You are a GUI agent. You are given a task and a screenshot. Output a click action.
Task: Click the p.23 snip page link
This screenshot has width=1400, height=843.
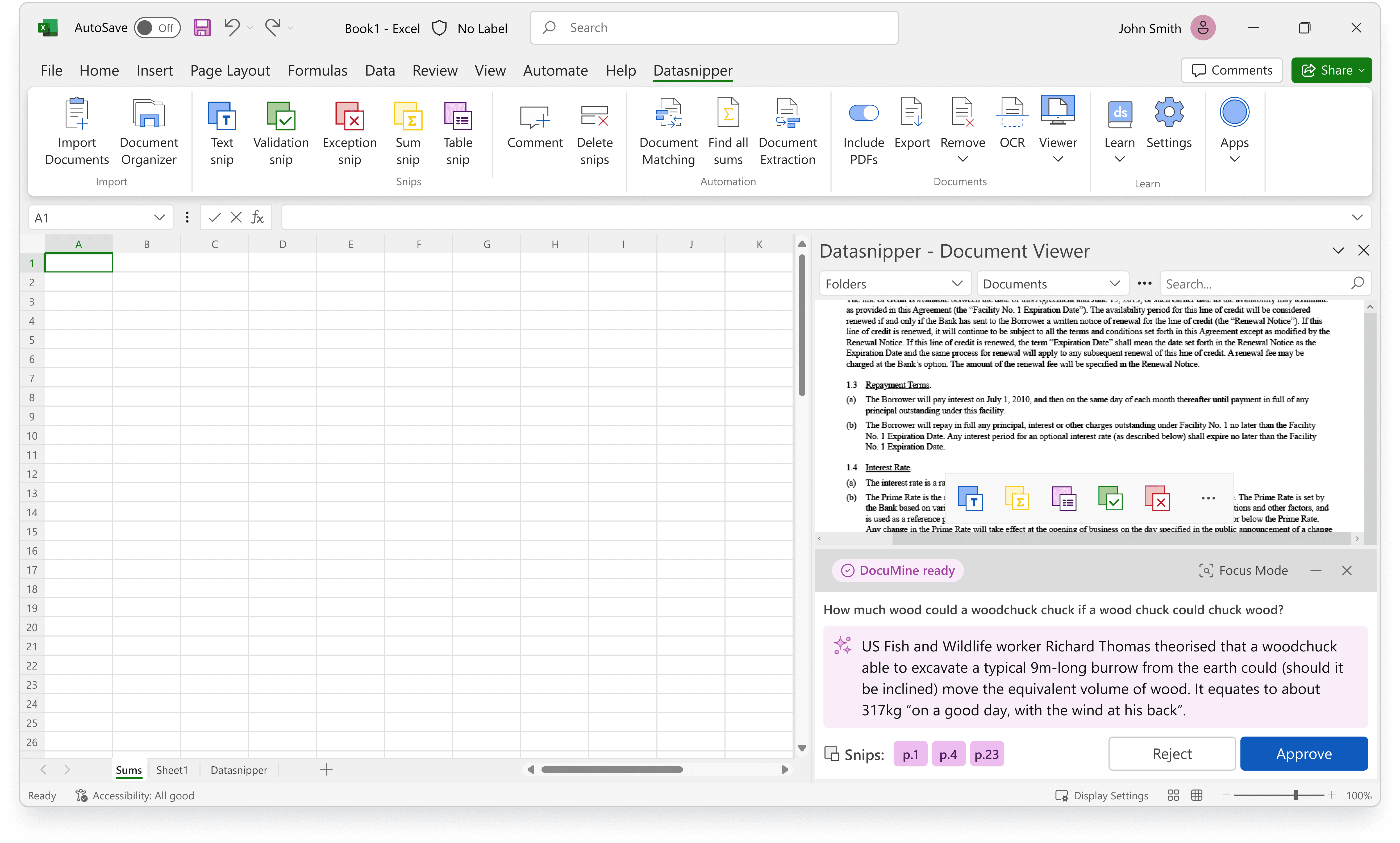click(986, 754)
